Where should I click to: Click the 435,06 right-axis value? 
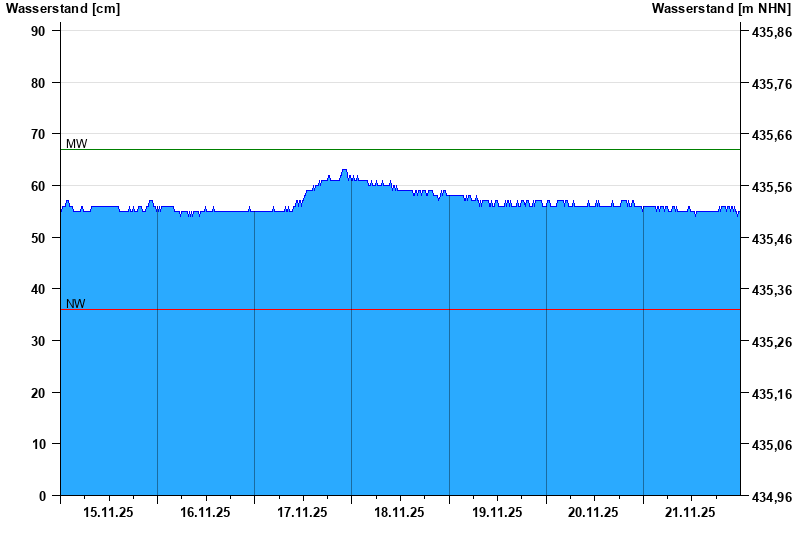[x=772, y=445]
